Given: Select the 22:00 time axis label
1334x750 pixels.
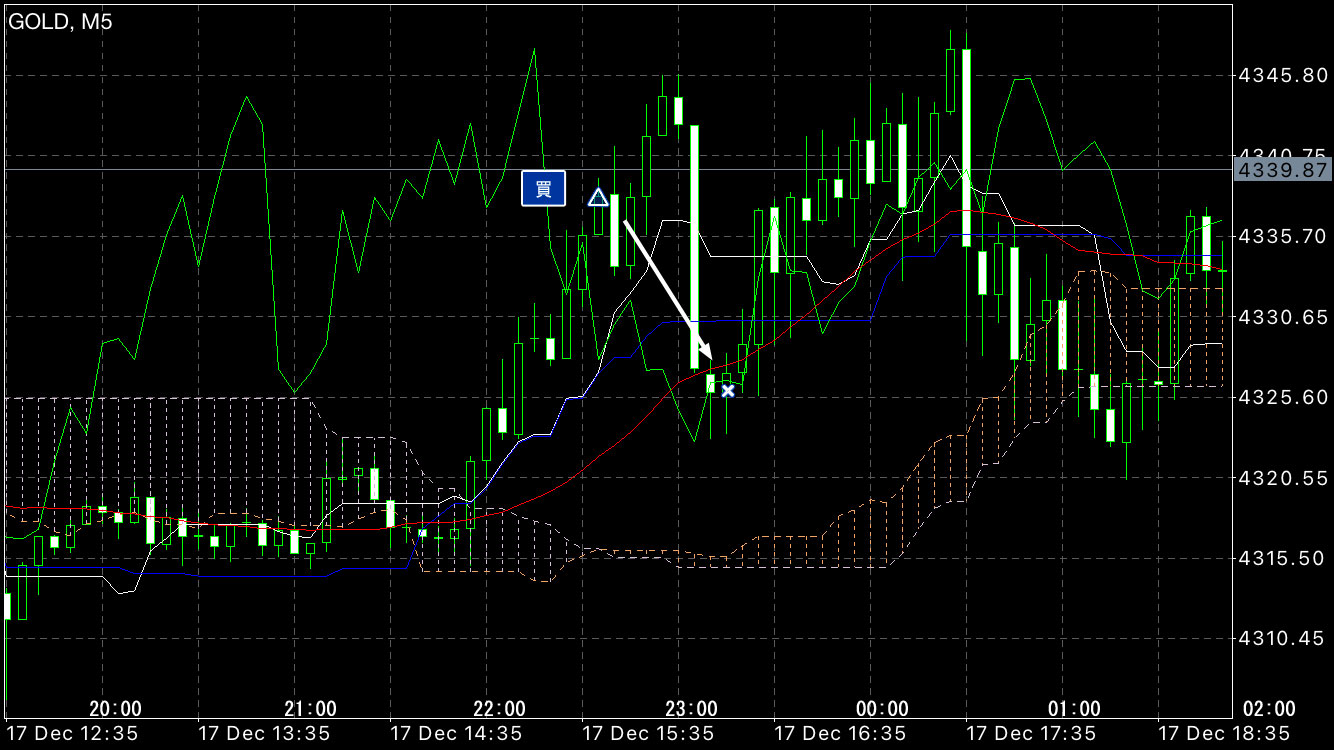Looking at the screenshot, I should point(498,709).
